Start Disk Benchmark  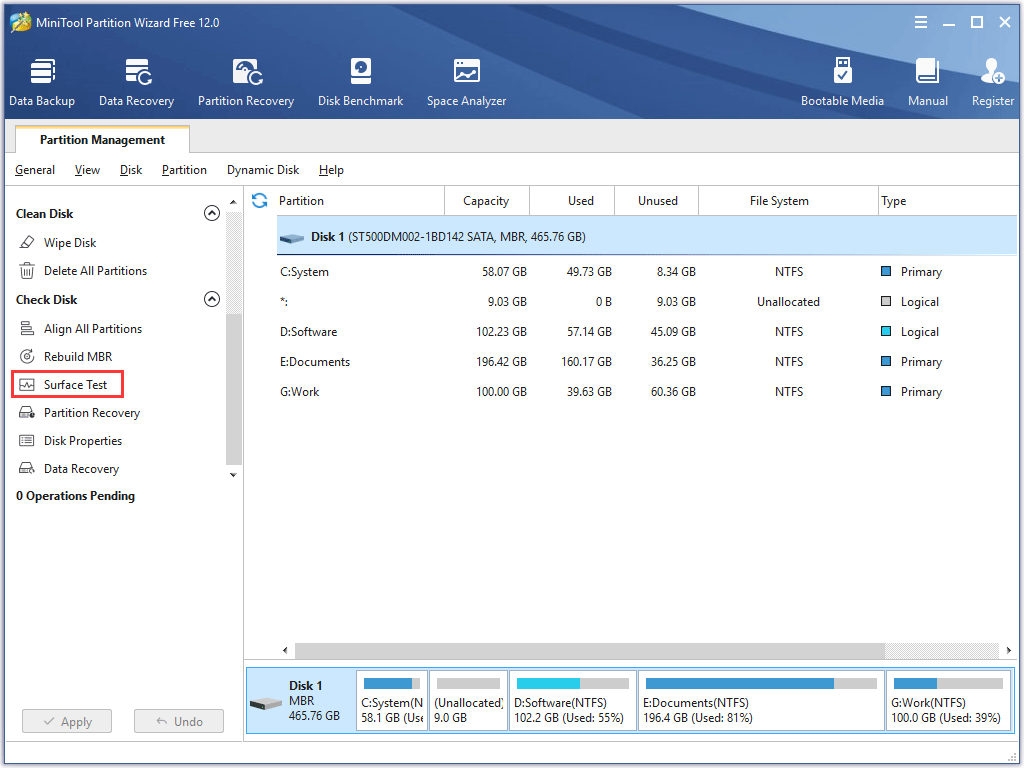pyautogui.click(x=360, y=80)
